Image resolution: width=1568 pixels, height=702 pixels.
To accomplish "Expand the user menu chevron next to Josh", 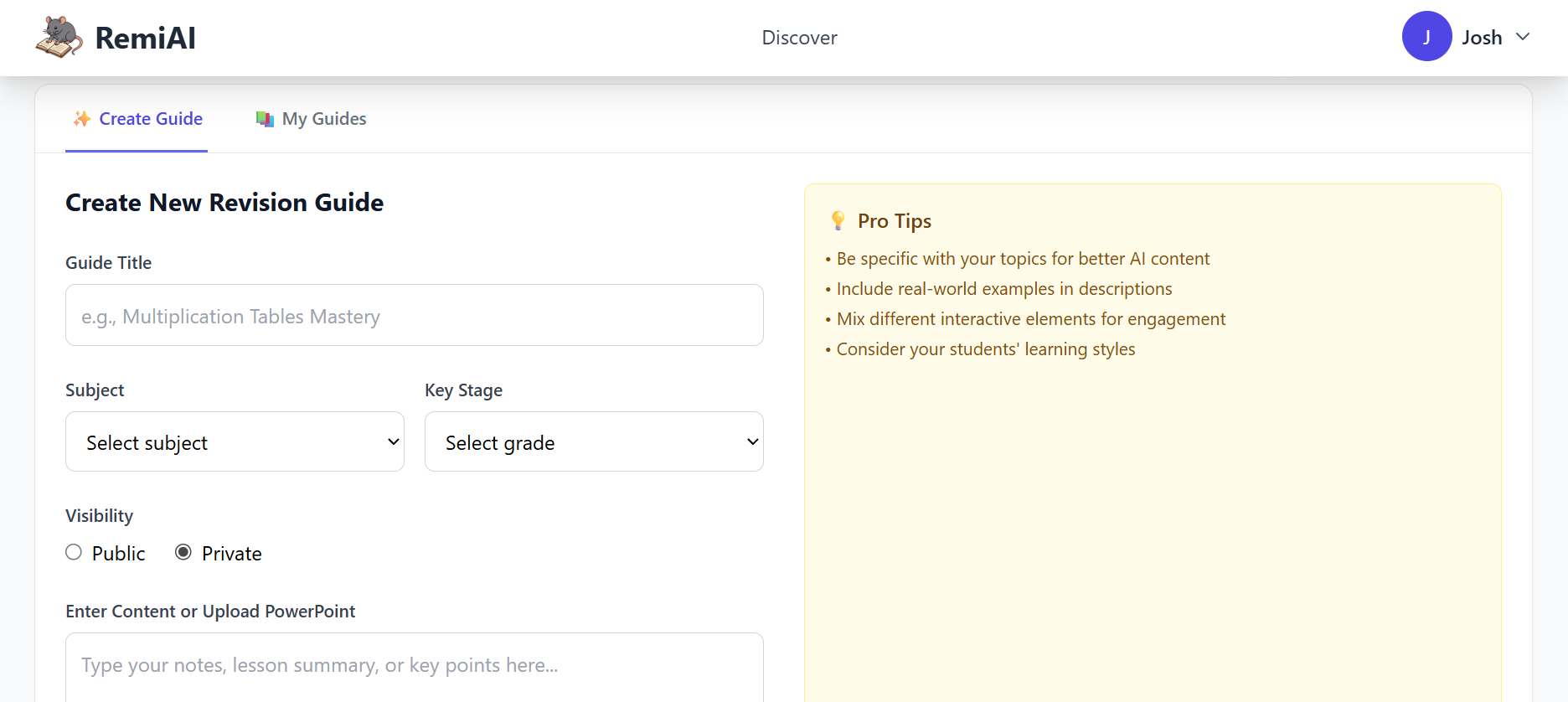I will [x=1523, y=37].
